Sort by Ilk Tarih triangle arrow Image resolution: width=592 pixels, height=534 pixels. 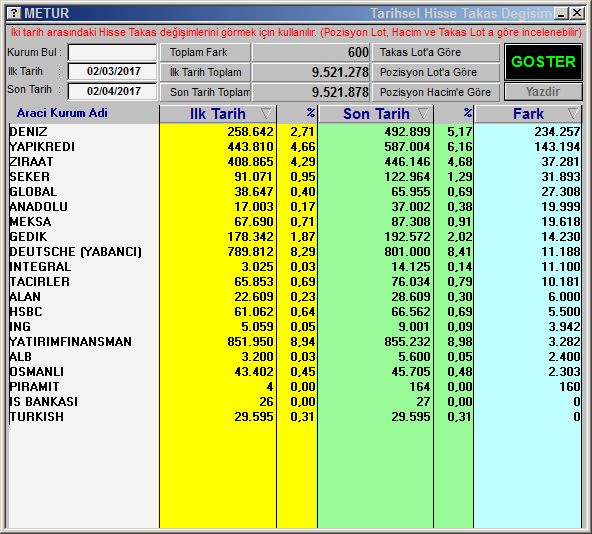(x=266, y=113)
